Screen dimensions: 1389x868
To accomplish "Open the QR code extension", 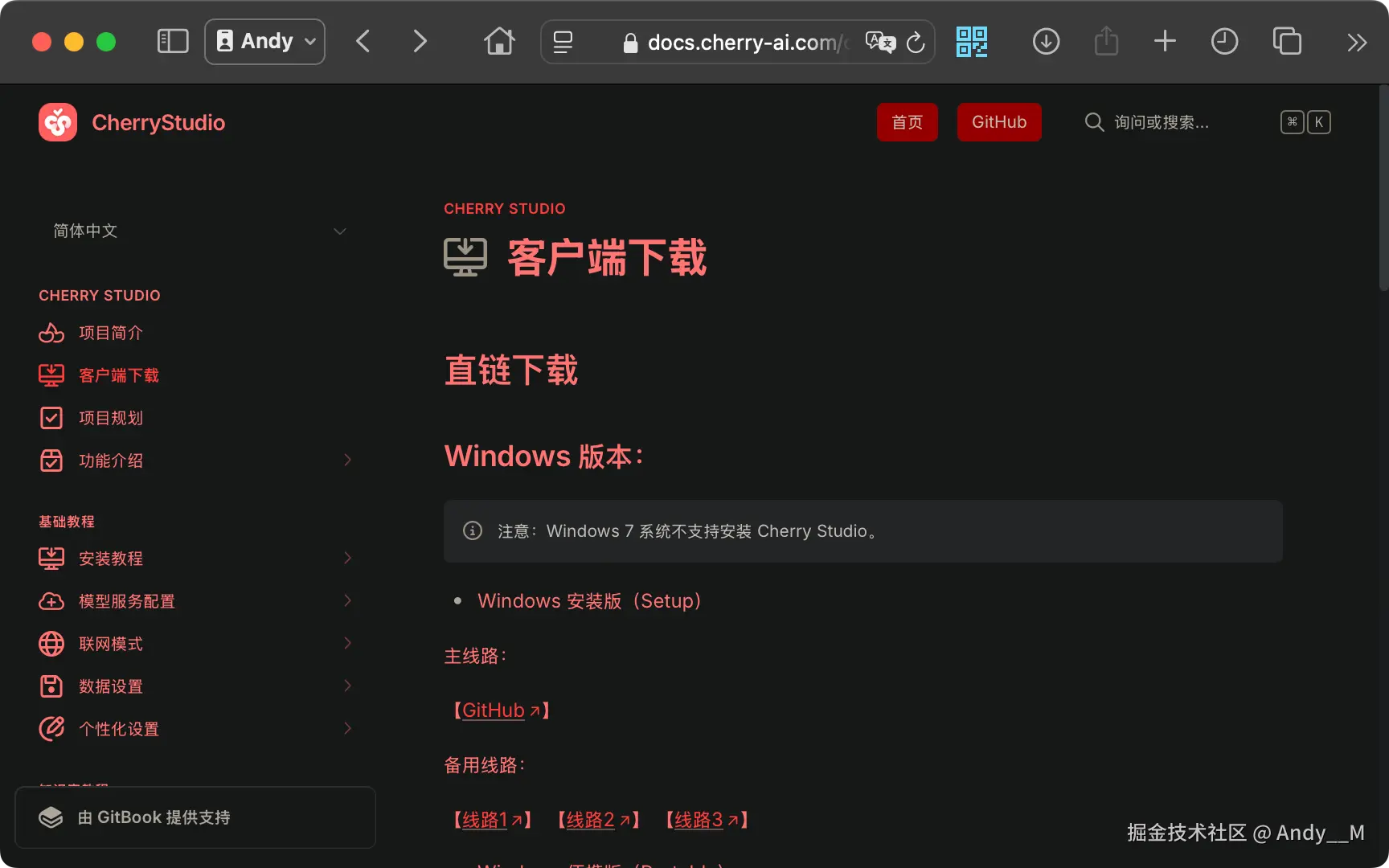I will (x=972, y=42).
